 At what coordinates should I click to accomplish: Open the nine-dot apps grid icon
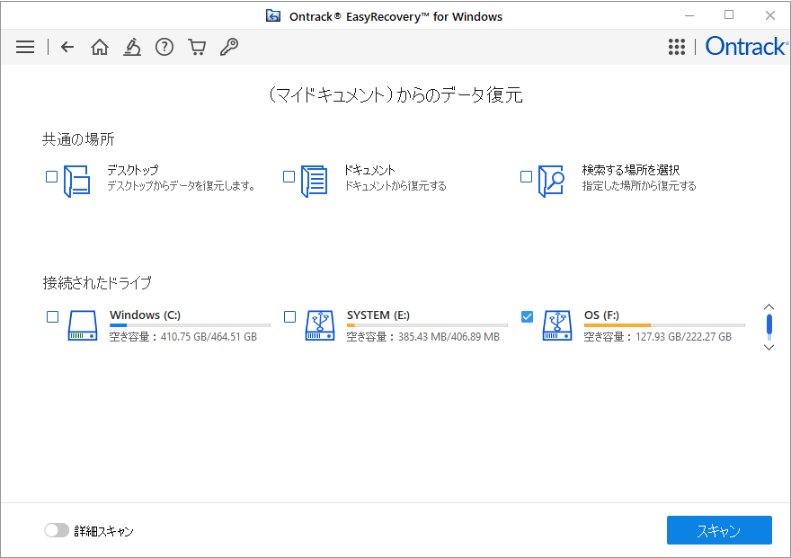coord(676,47)
